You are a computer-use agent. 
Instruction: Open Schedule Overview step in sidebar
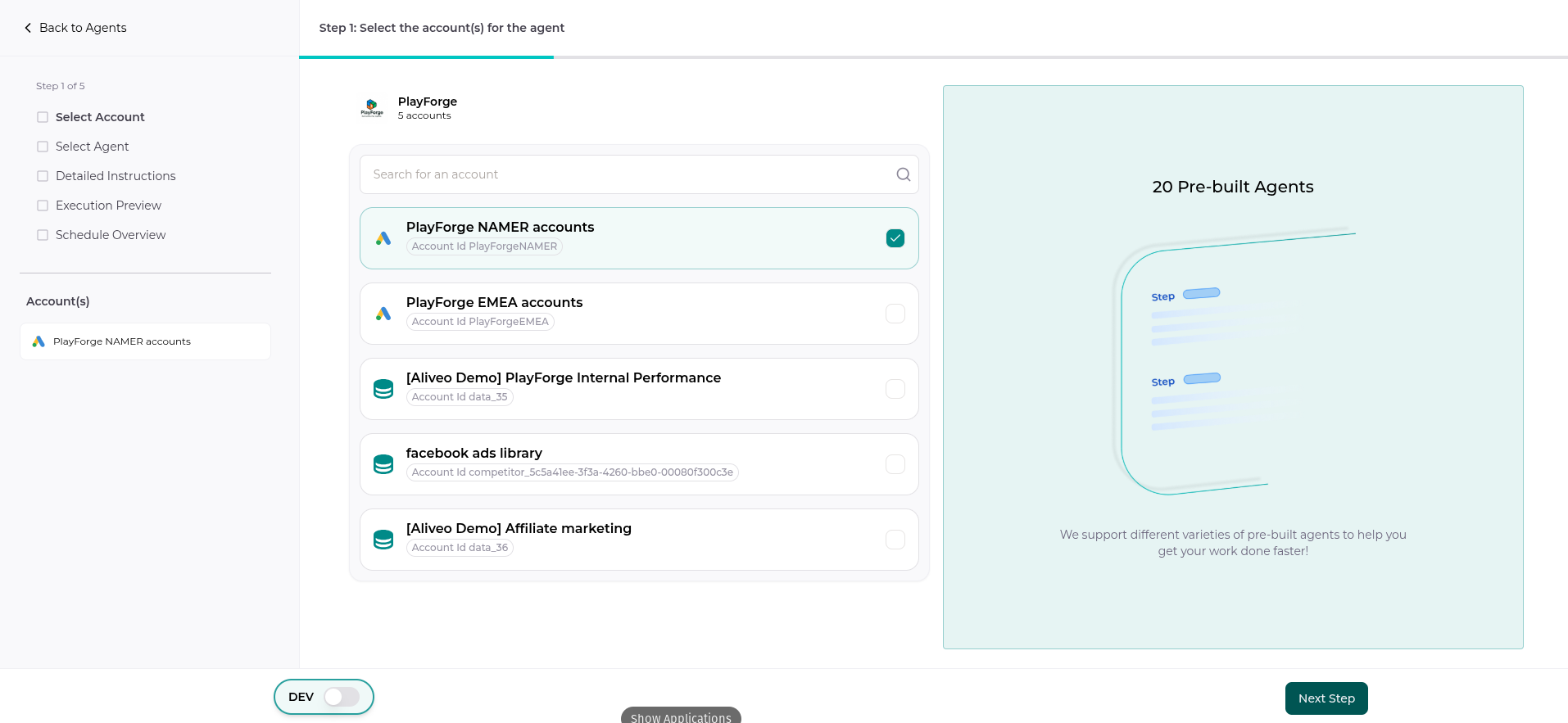[x=111, y=235]
